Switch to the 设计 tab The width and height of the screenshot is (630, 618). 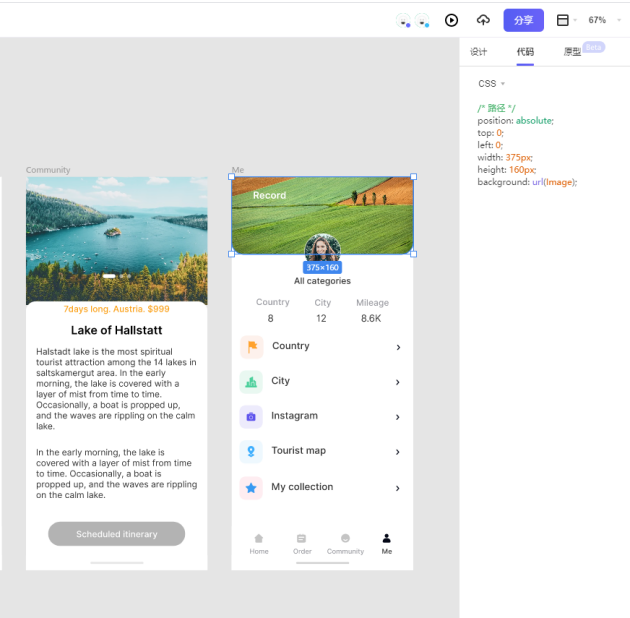[x=479, y=52]
